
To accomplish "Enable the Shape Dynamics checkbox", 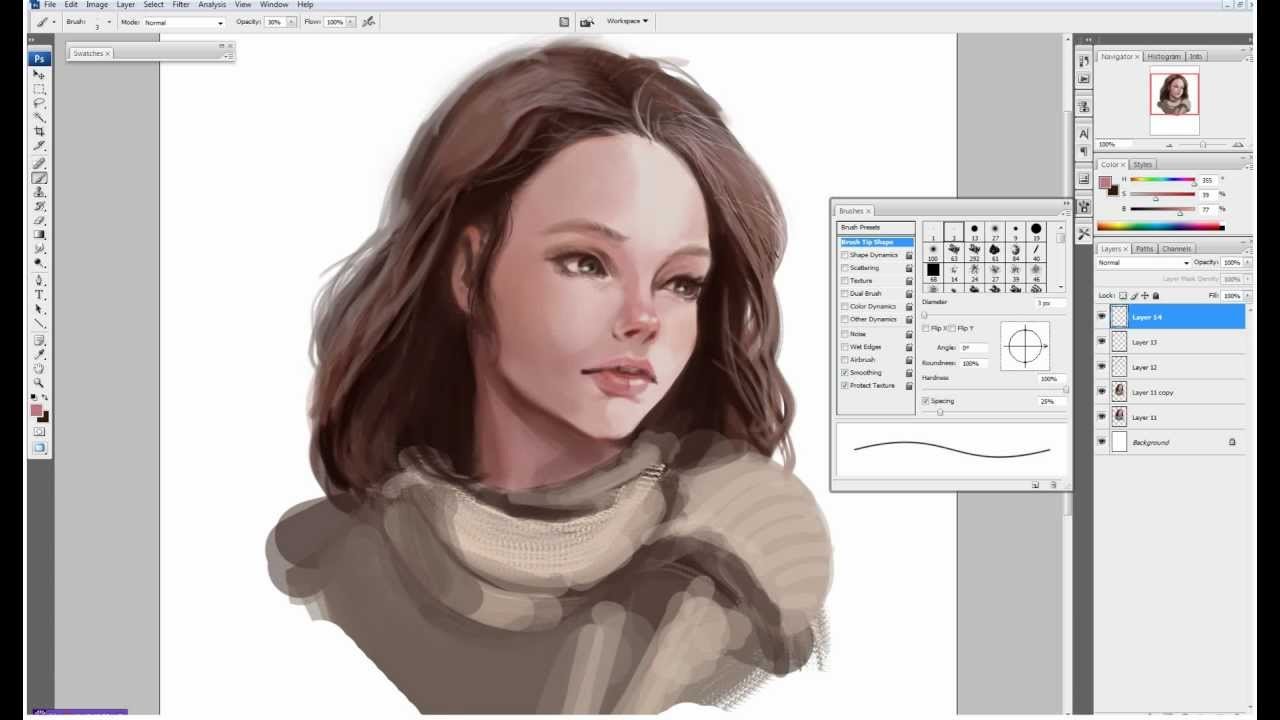I will pos(845,255).
